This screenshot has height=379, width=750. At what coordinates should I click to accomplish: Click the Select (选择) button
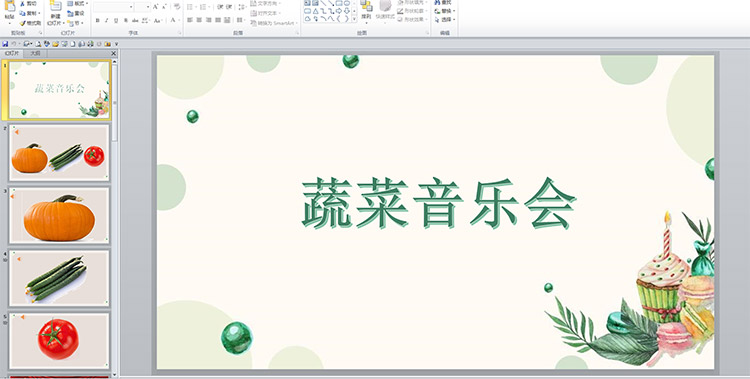pos(445,20)
